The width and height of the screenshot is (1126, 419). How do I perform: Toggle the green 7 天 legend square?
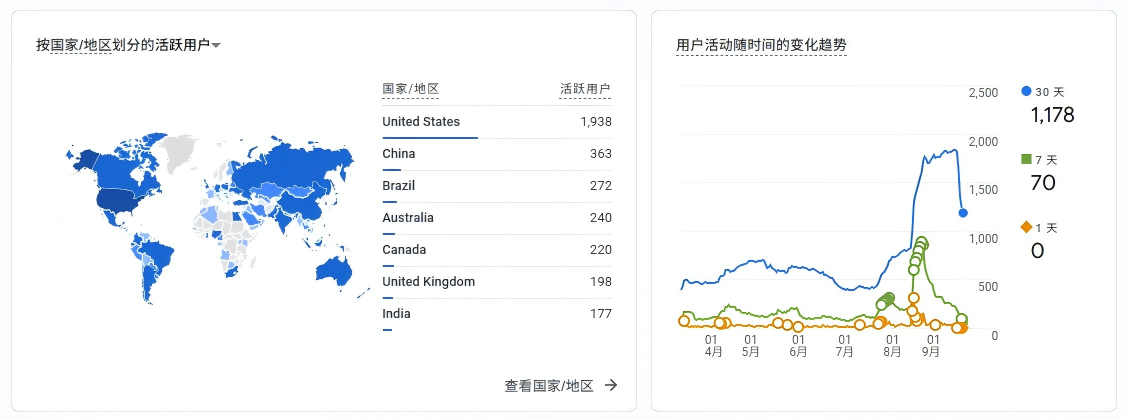[1026, 159]
